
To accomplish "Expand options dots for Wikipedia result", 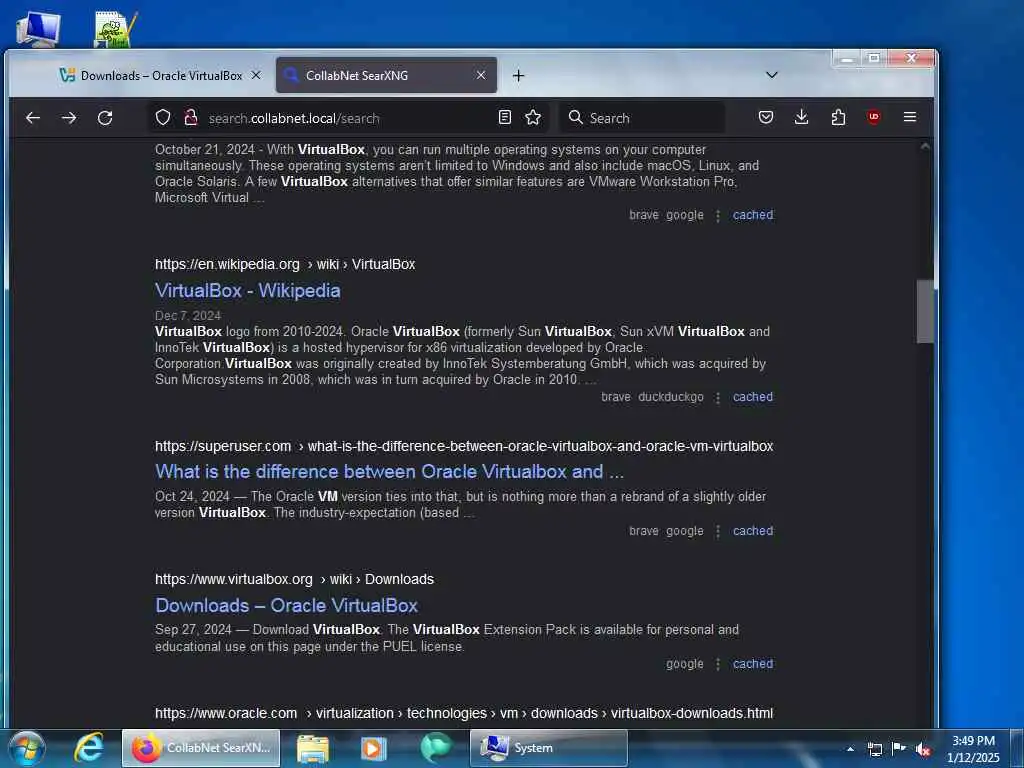I will [718, 398].
